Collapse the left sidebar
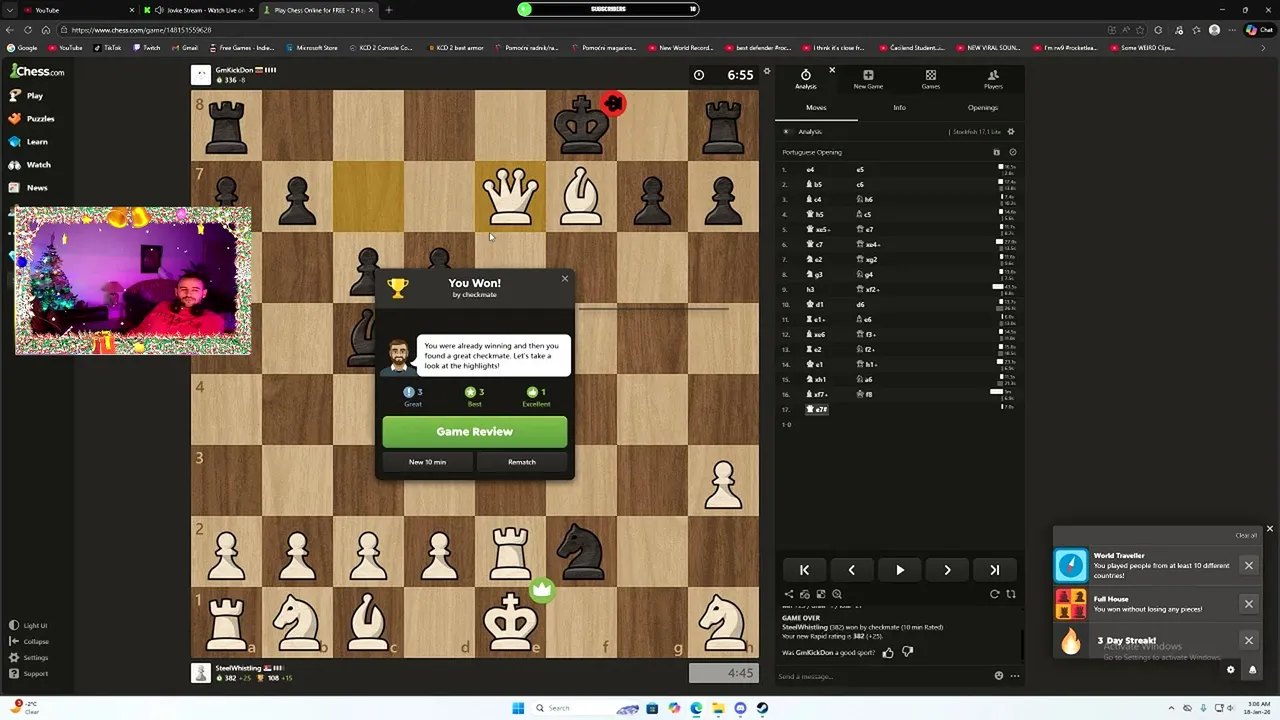Image resolution: width=1280 pixels, height=720 pixels. pos(29,642)
